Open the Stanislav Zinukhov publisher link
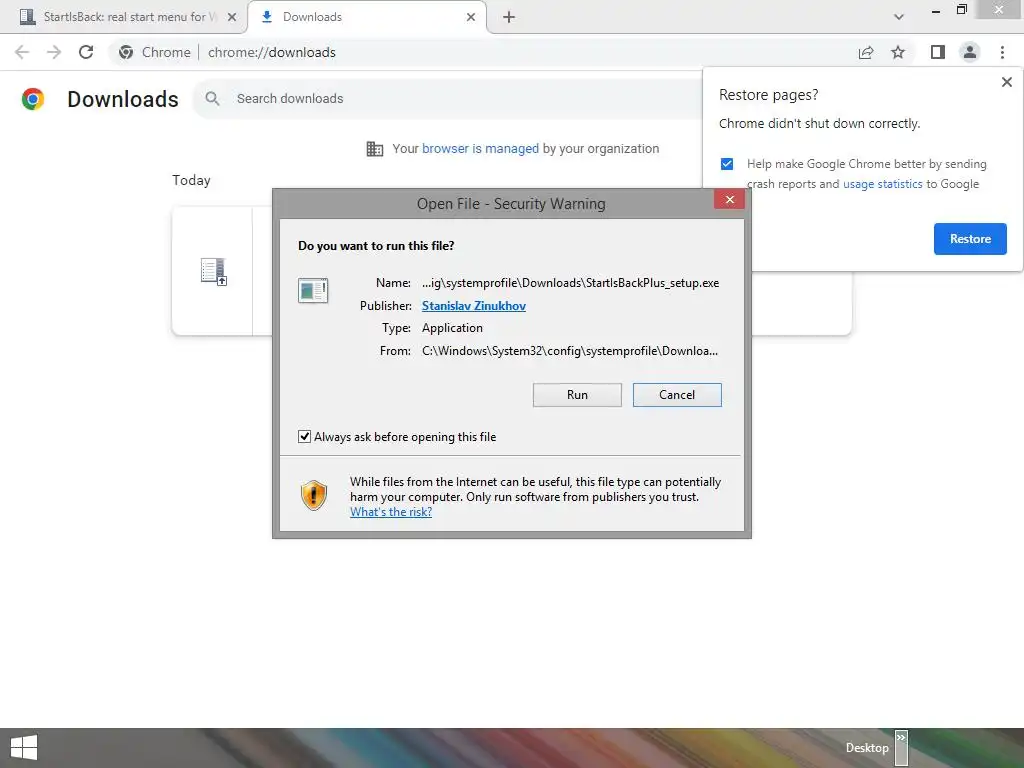This screenshot has height=768, width=1024. tap(473, 306)
